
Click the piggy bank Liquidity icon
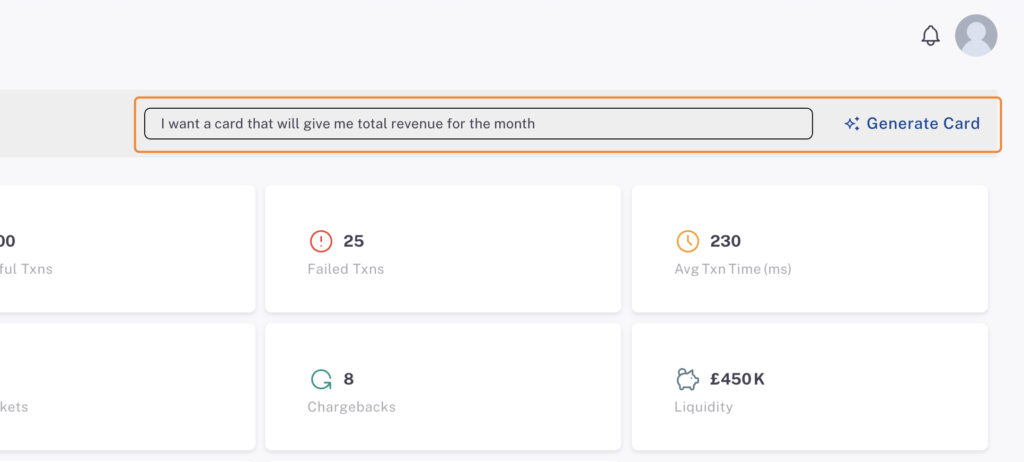click(x=688, y=379)
